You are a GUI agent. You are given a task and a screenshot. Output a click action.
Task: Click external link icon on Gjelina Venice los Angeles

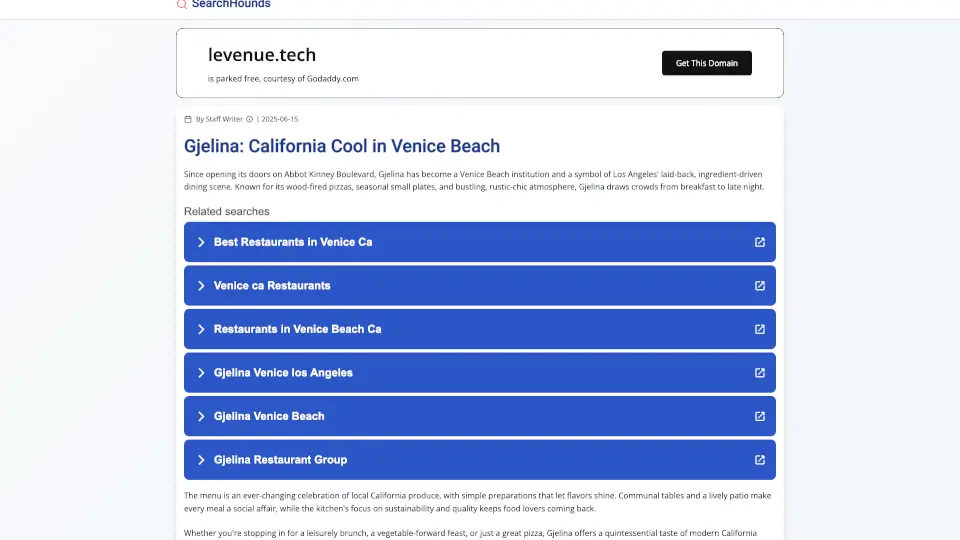(759, 373)
